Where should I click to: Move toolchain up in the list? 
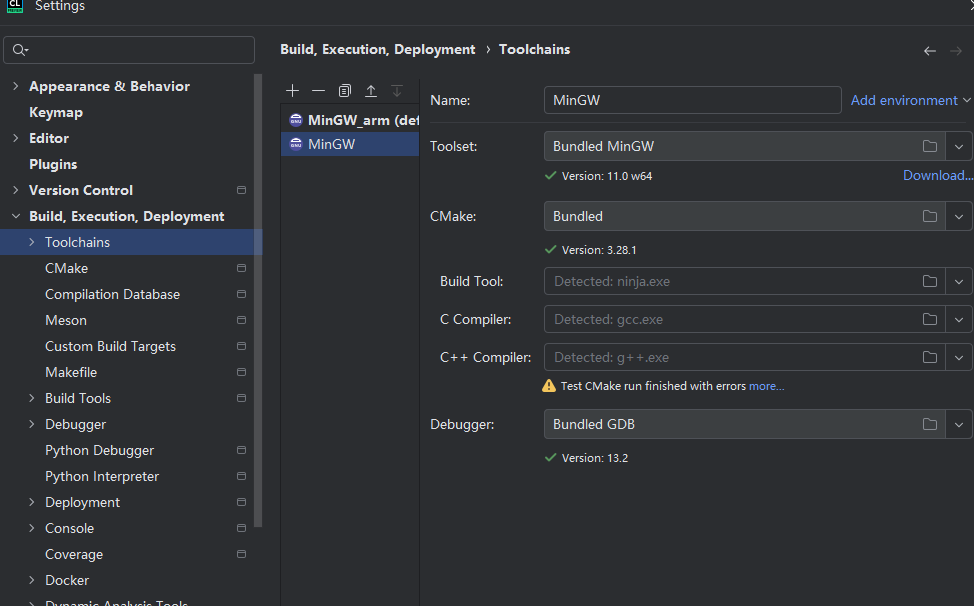[x=371, y=91]
